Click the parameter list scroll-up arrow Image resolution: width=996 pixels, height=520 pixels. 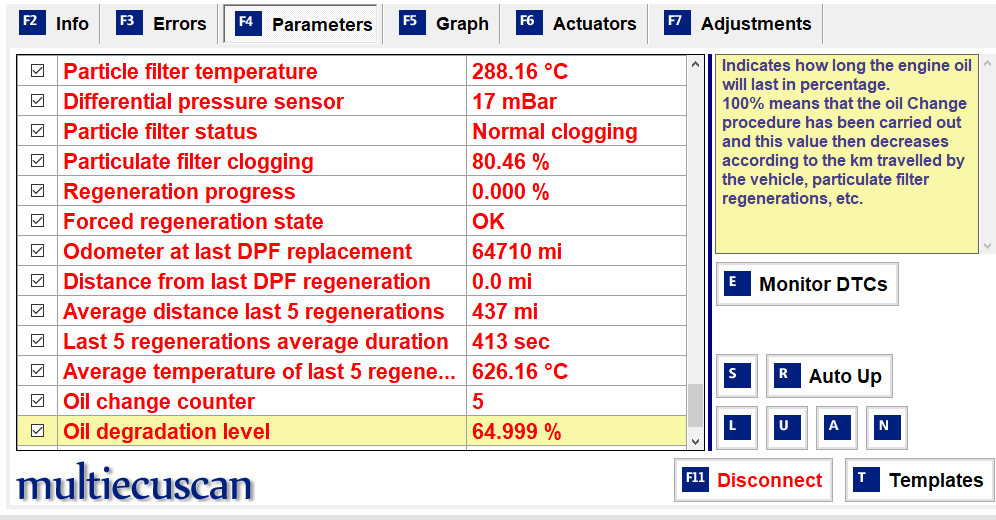pos(695,64)
